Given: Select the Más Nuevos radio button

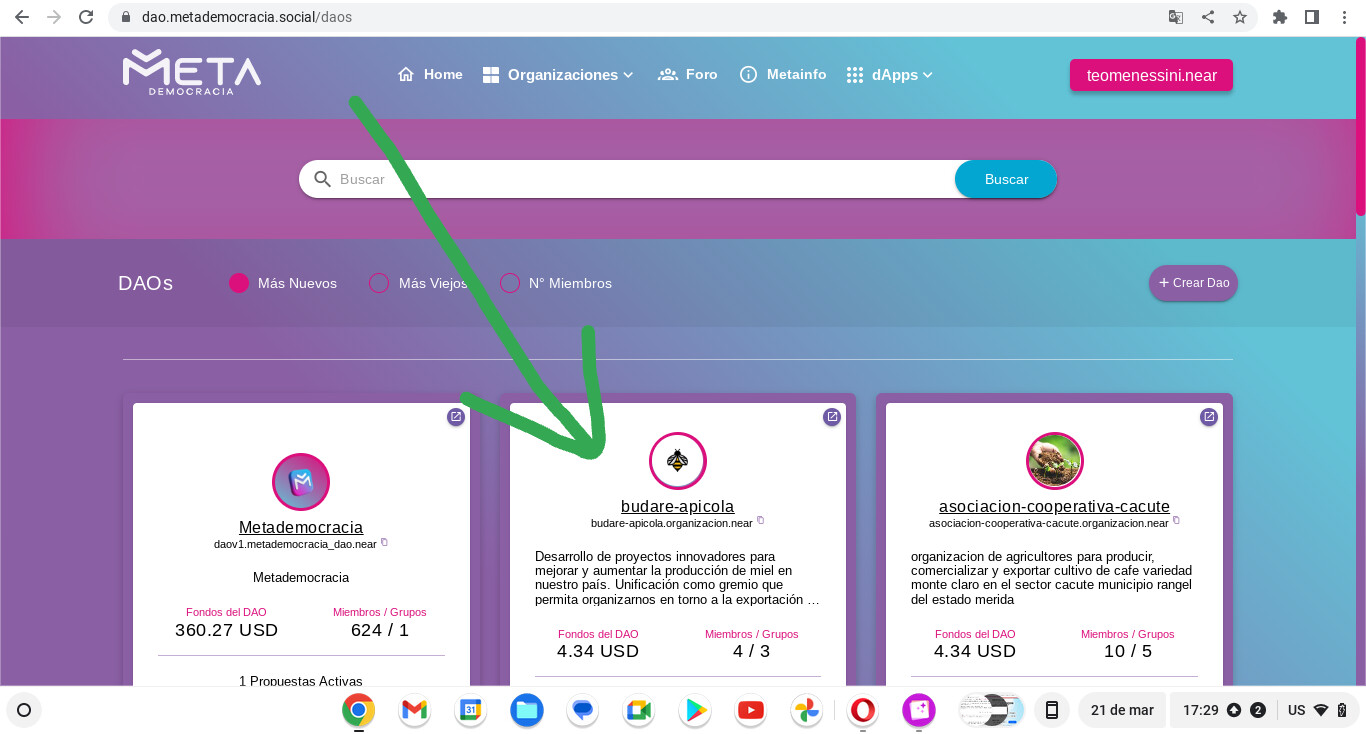Looking at the screenshot, I should pos(239,283).
